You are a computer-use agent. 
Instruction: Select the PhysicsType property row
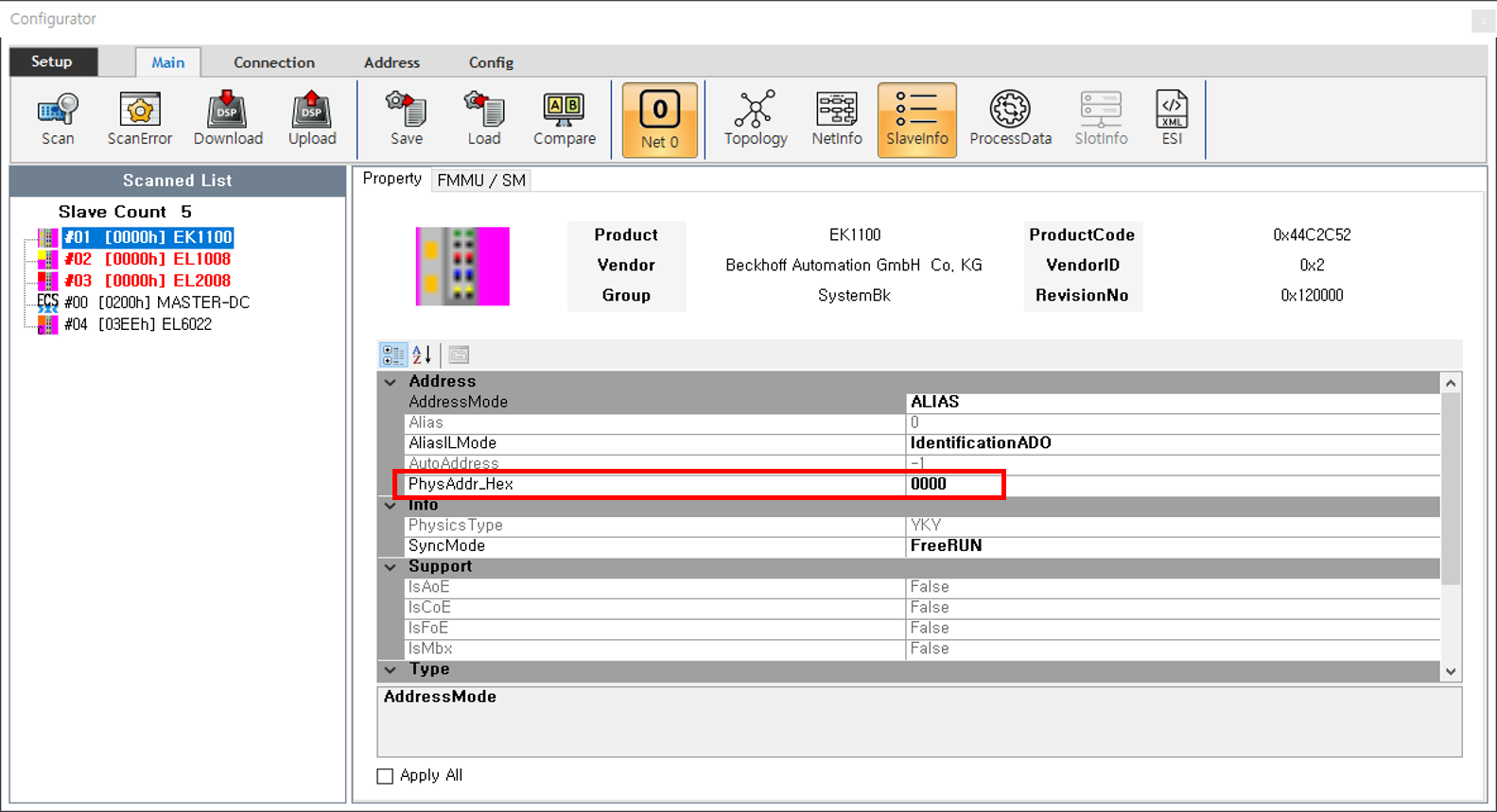(x=922, y=525)
